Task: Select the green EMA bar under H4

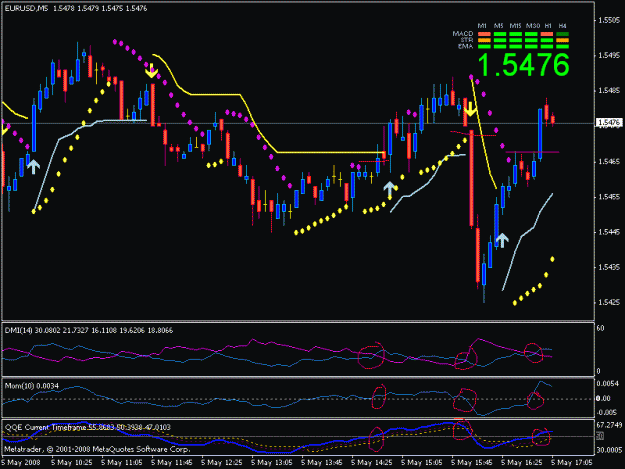Action: [x=562, y=46]
